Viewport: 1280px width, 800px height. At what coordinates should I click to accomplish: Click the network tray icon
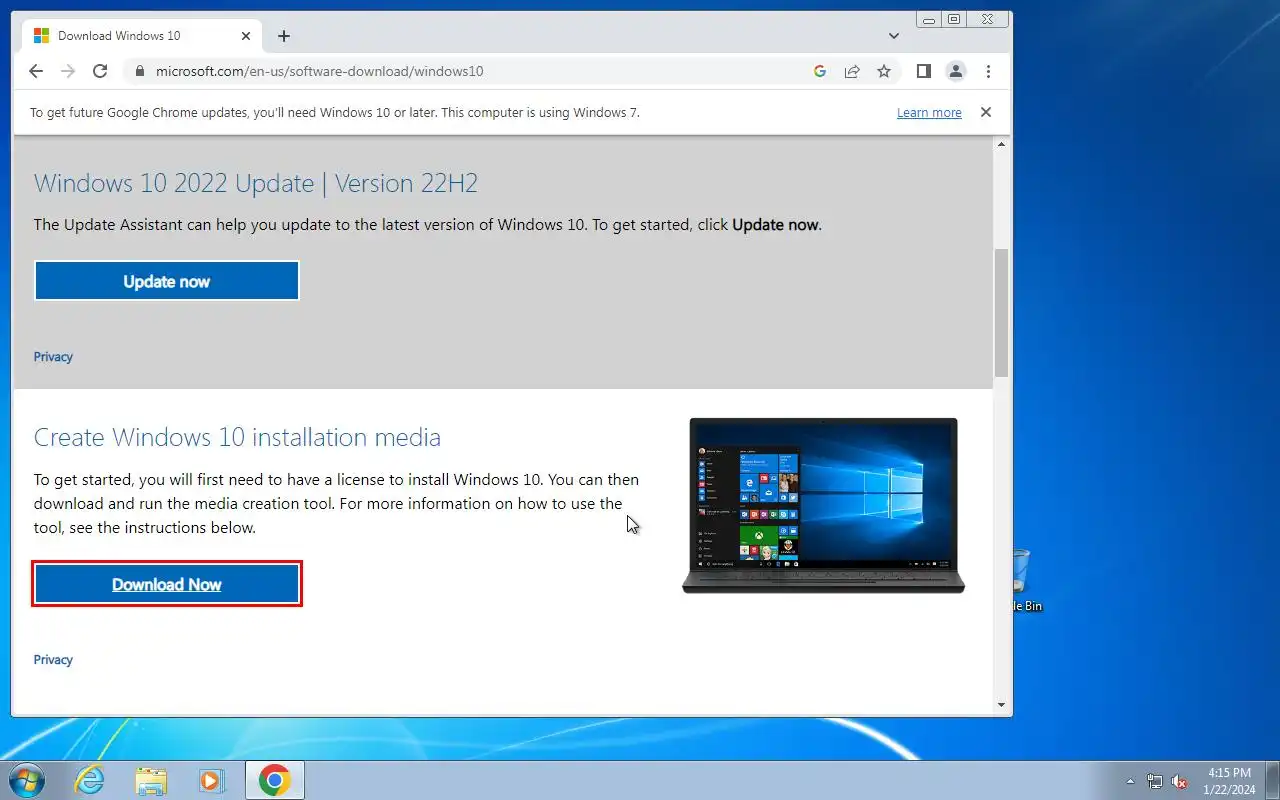tap(1155, 781)
